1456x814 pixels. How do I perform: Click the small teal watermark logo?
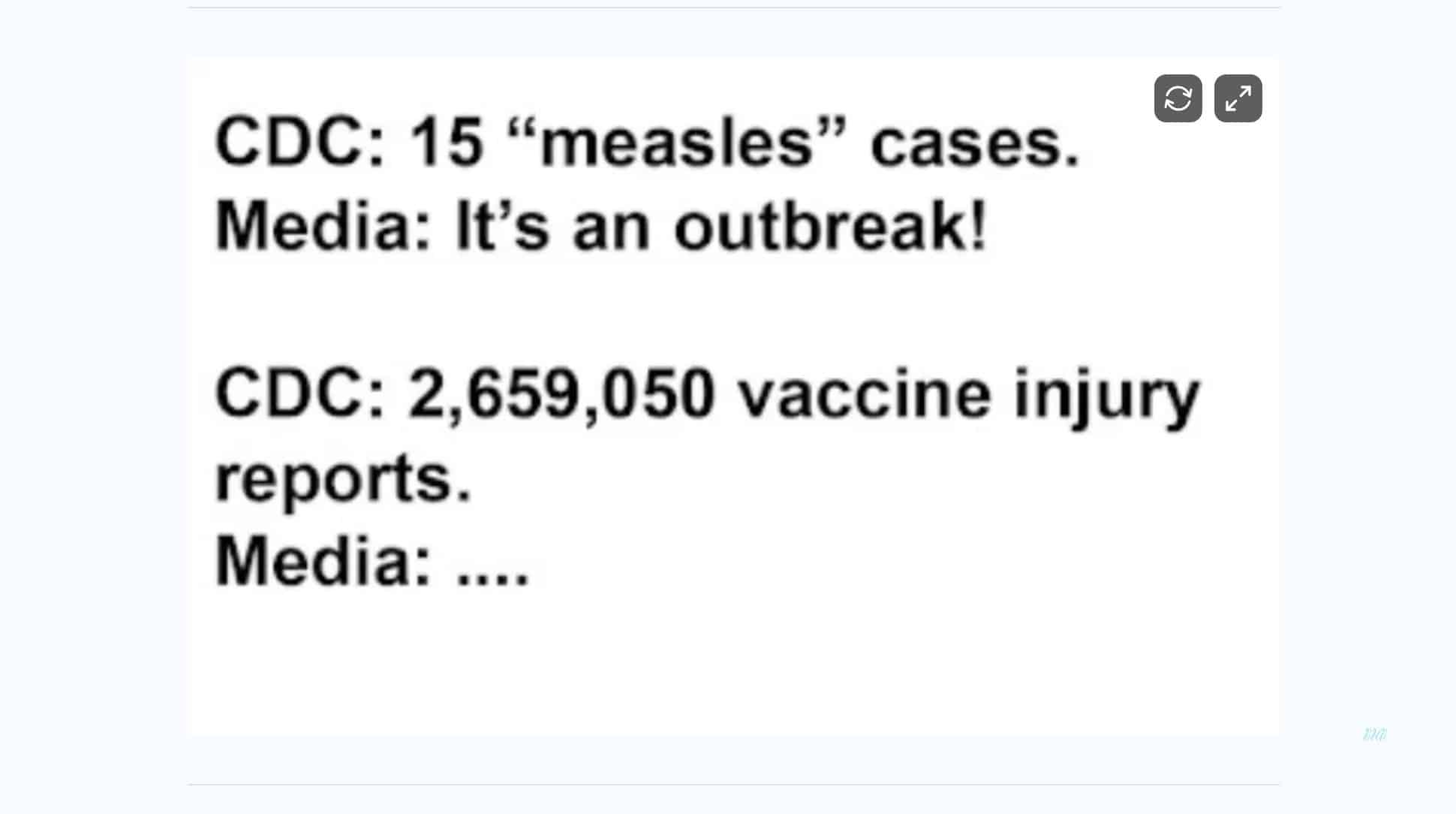coord(1374,734)
